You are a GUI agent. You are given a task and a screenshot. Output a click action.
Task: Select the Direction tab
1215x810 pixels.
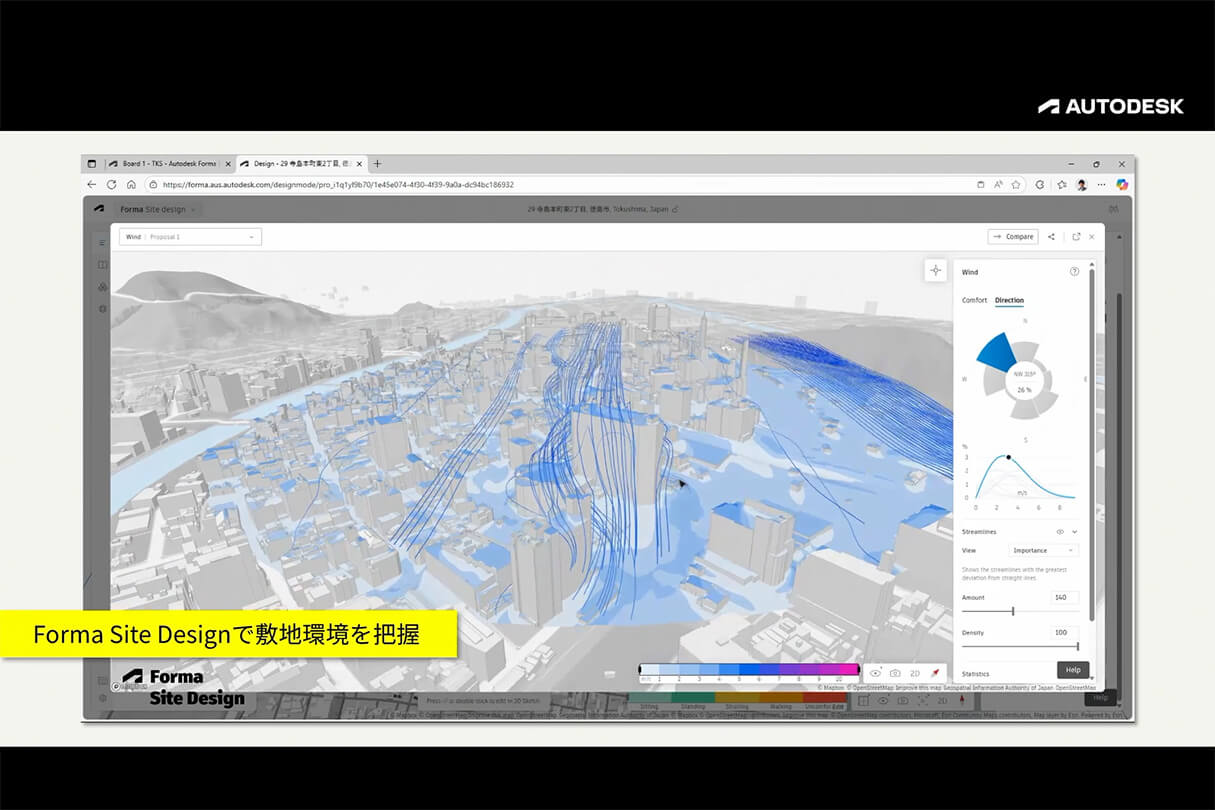(1009, 300)
